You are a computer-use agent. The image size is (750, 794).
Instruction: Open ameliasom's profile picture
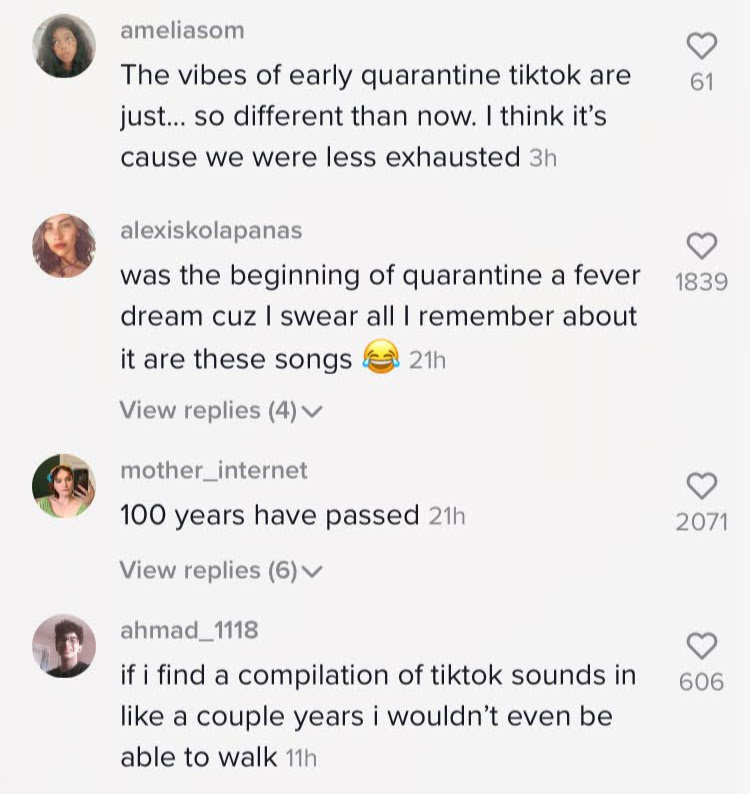[65, 47]
